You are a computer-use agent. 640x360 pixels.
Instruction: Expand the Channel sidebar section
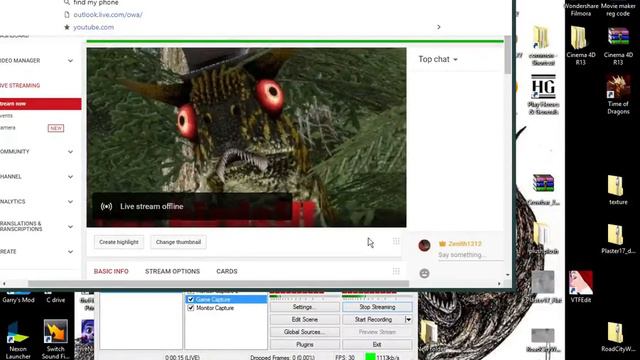(70, 177)
